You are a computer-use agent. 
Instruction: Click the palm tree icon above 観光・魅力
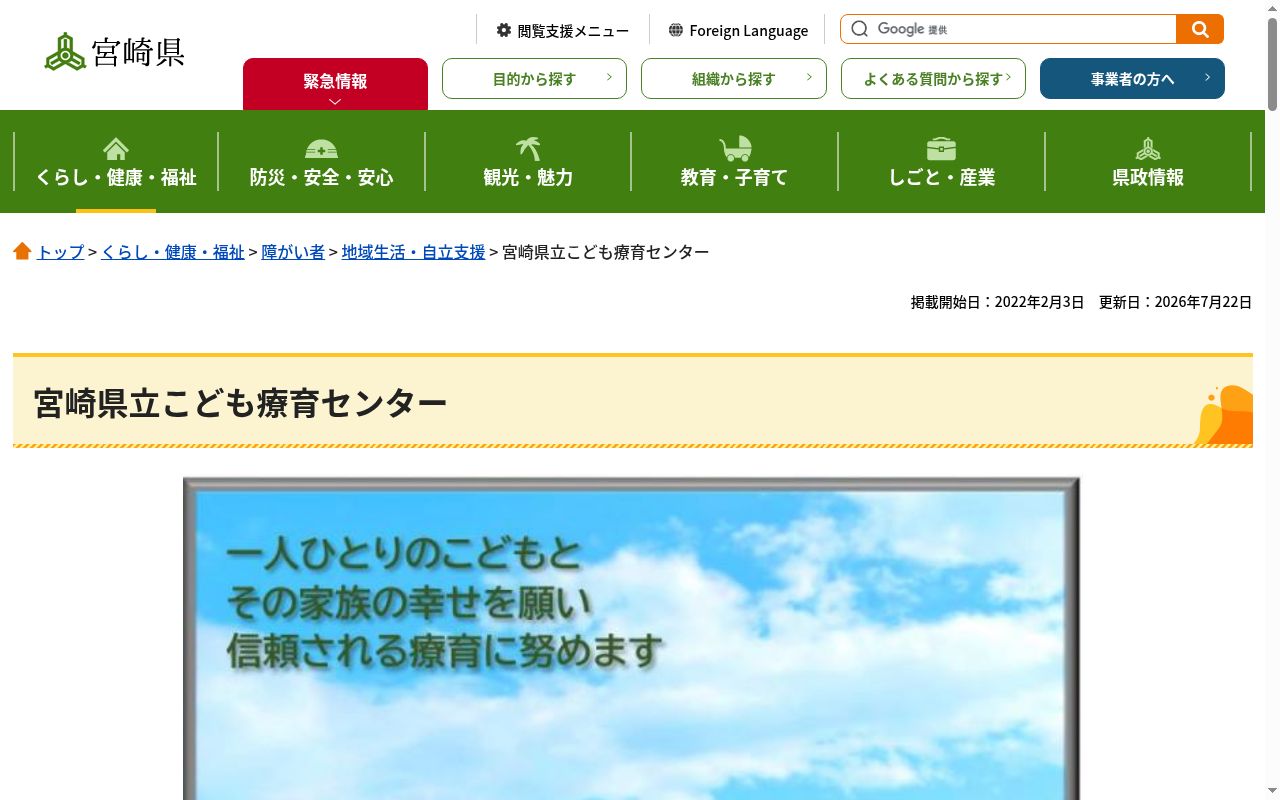click(x=528, y=149)
